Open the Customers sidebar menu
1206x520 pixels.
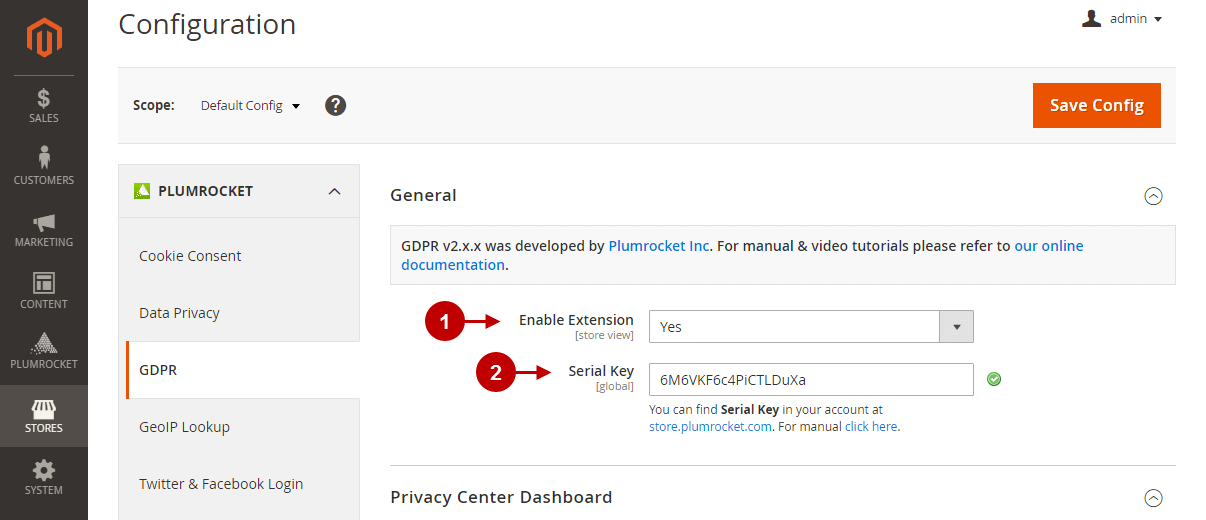[44, 168]
